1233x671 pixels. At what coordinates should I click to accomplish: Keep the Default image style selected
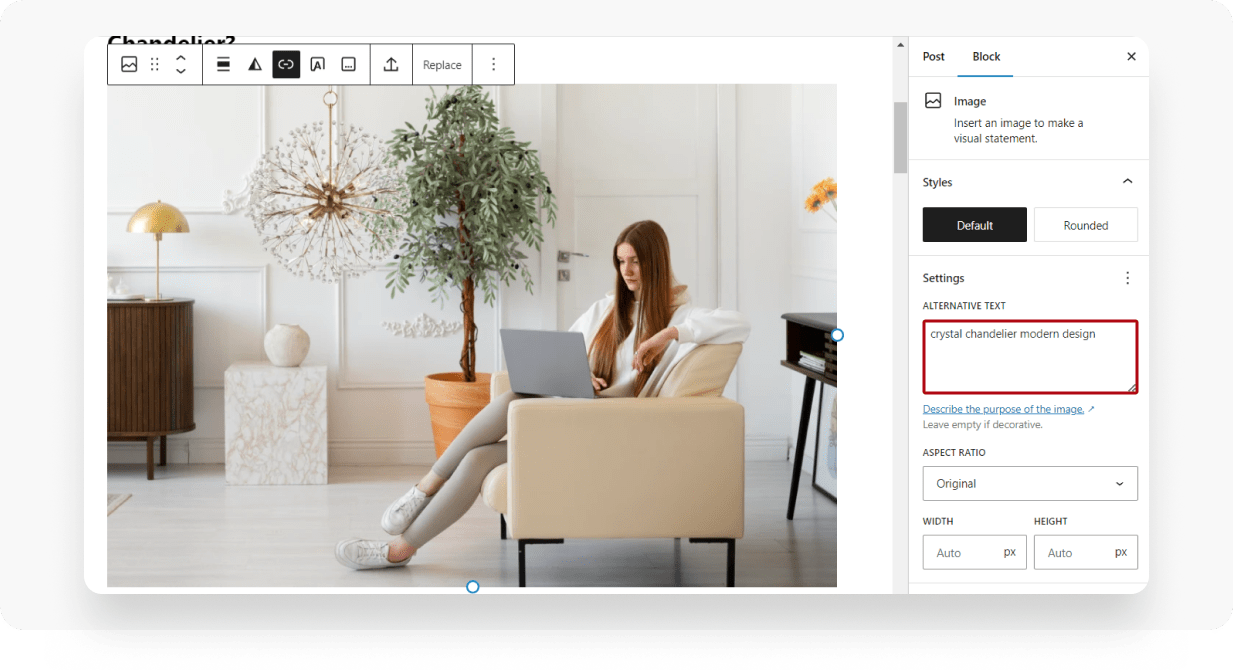click(x=974, y=224)
